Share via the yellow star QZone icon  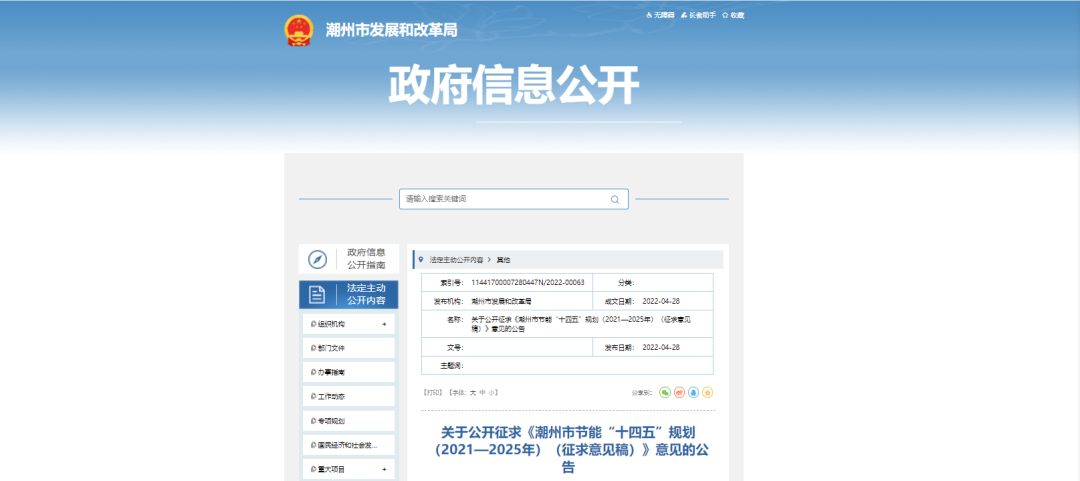click(x=707, y=392)
